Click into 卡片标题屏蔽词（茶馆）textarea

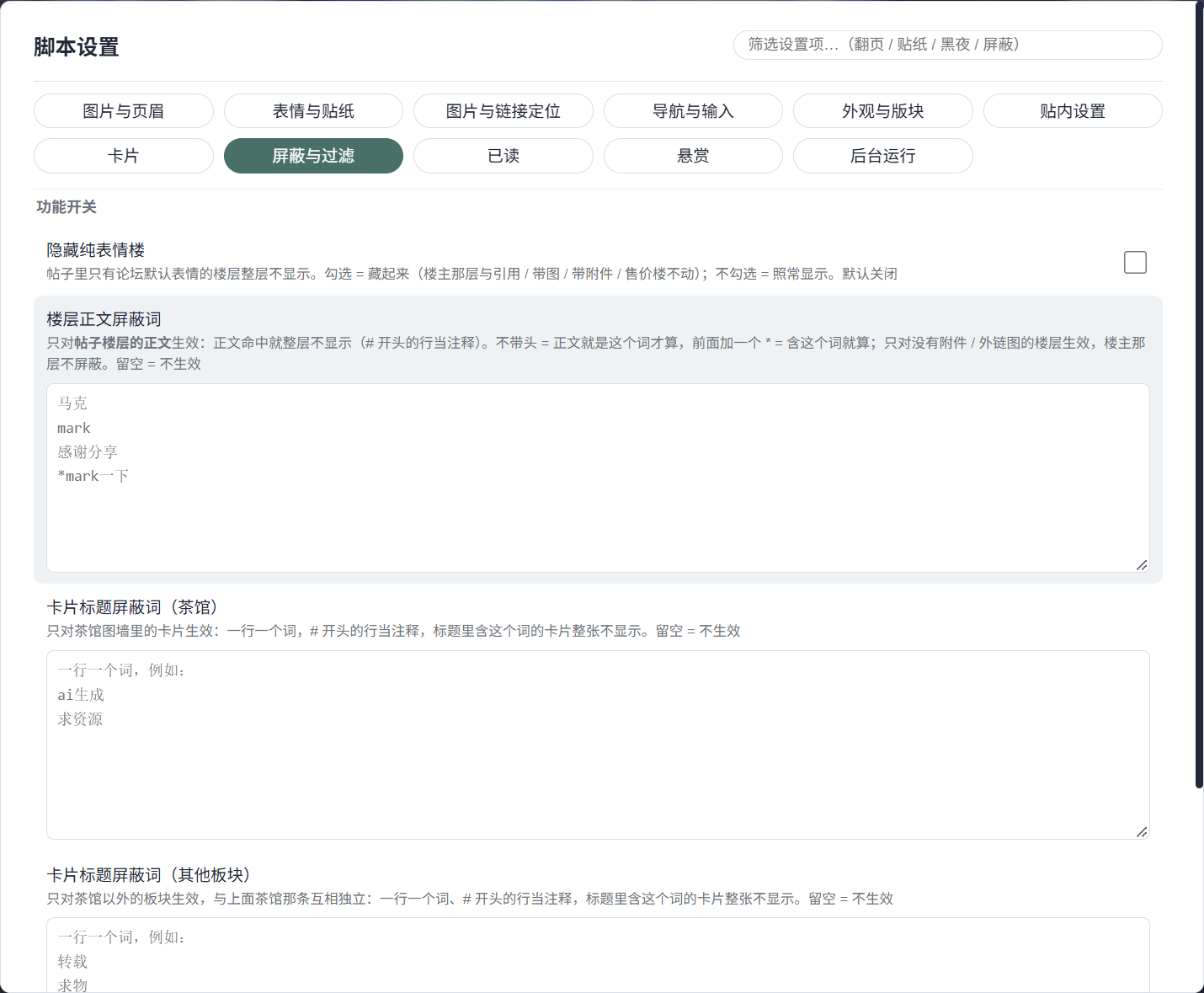pos(598,745)
